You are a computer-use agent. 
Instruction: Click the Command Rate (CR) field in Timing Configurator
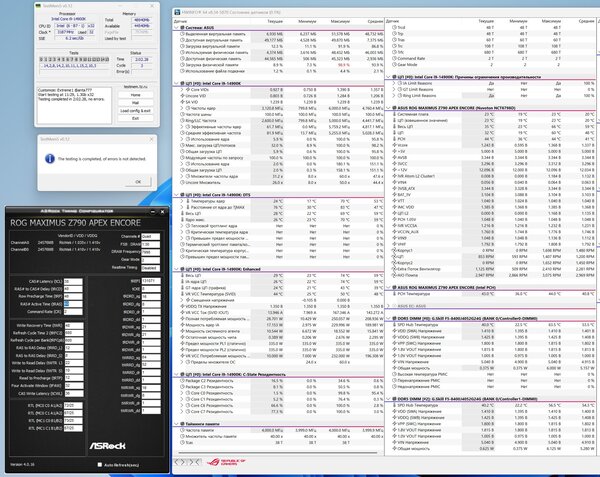(73, 312)
